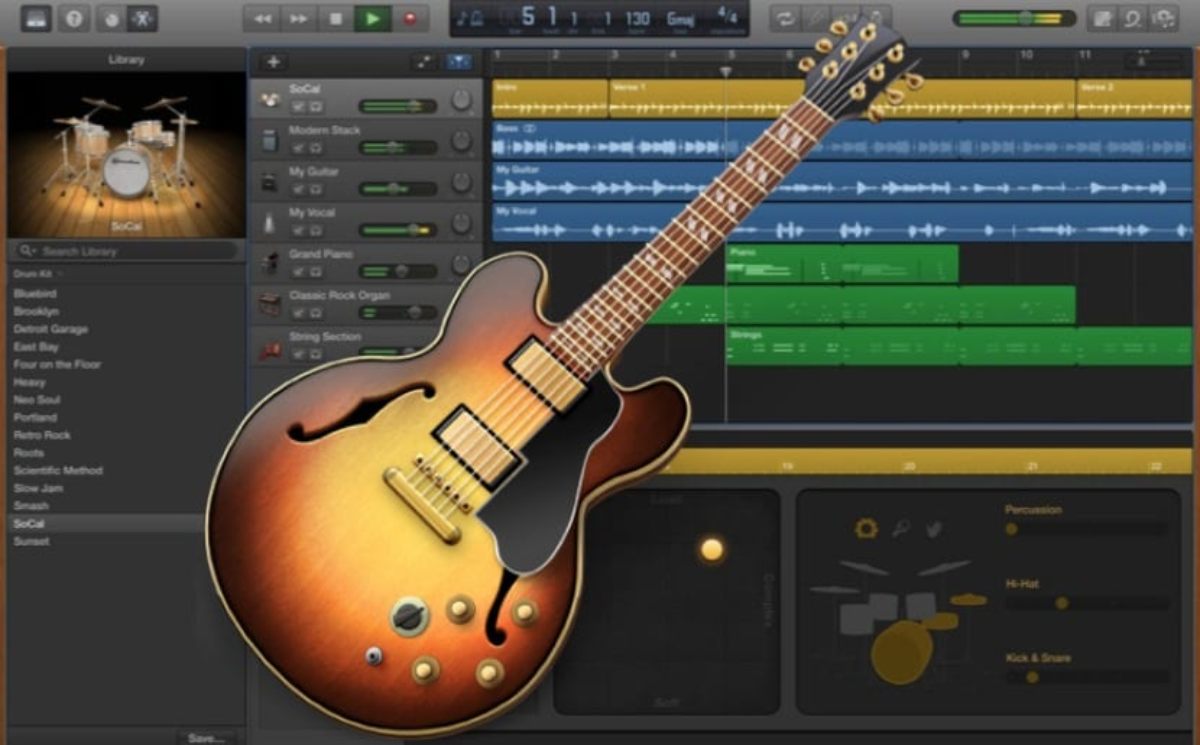Select the SoCal drum track icon
Image resolution: width=1200 pixels, height=745 pixels.
270,98
